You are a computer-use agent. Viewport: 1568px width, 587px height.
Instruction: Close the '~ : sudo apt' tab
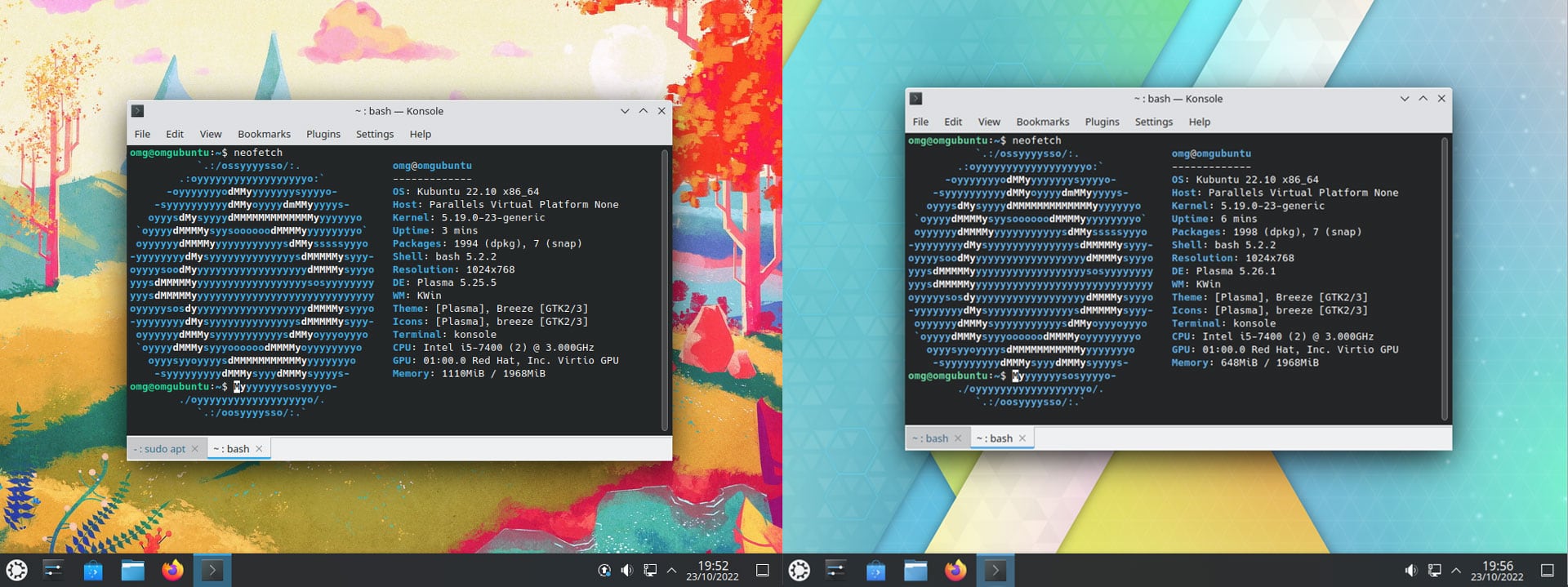pyautogui.click(x=195, y=449)
